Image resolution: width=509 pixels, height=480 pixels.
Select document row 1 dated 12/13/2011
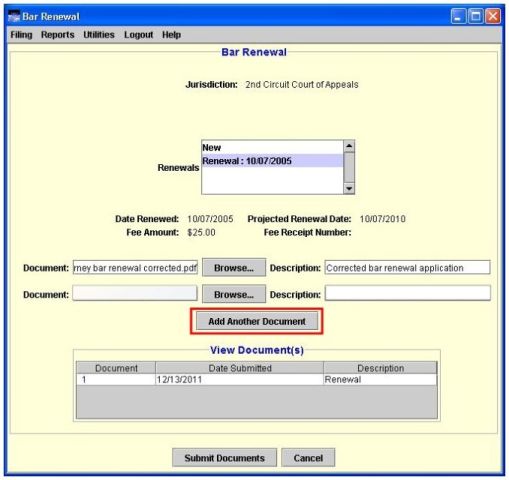[256, 380]
